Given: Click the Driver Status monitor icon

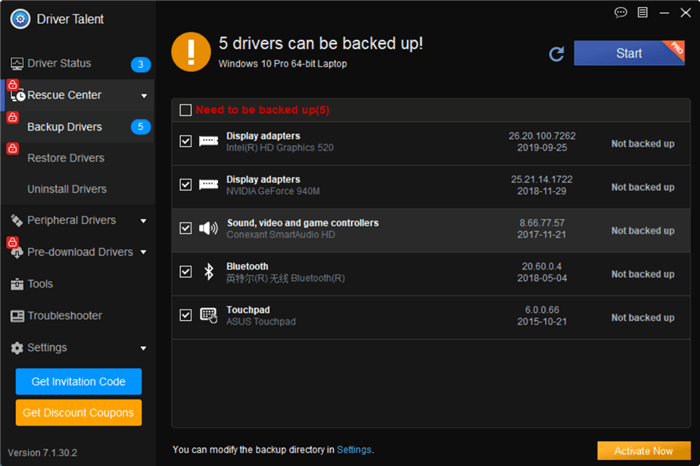Looking at the screenshot, I should [17, 64].
